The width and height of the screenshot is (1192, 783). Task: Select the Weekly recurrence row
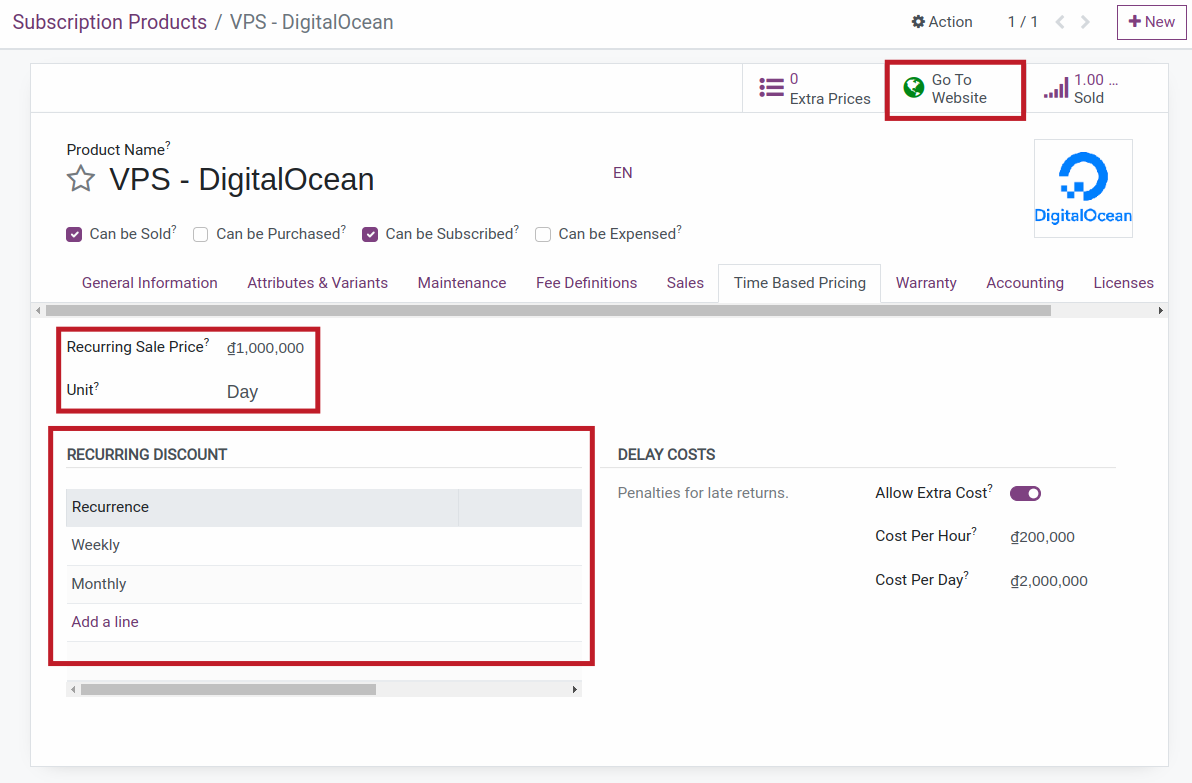[324, 545]
